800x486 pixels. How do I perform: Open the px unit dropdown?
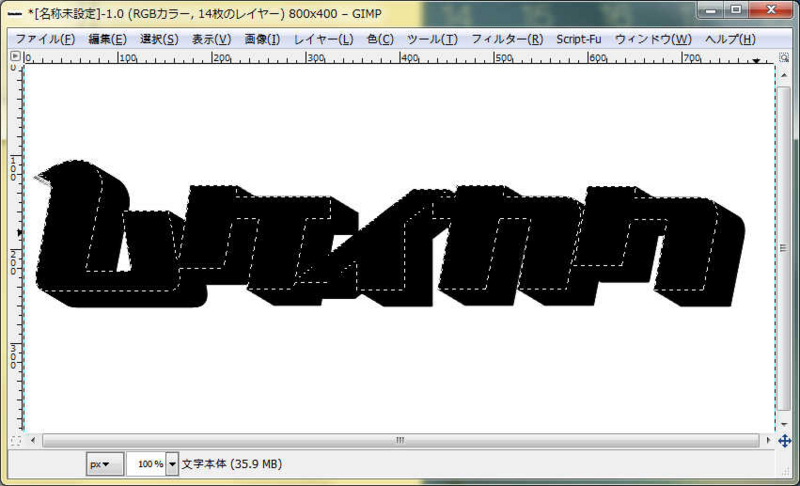point(105,464)
